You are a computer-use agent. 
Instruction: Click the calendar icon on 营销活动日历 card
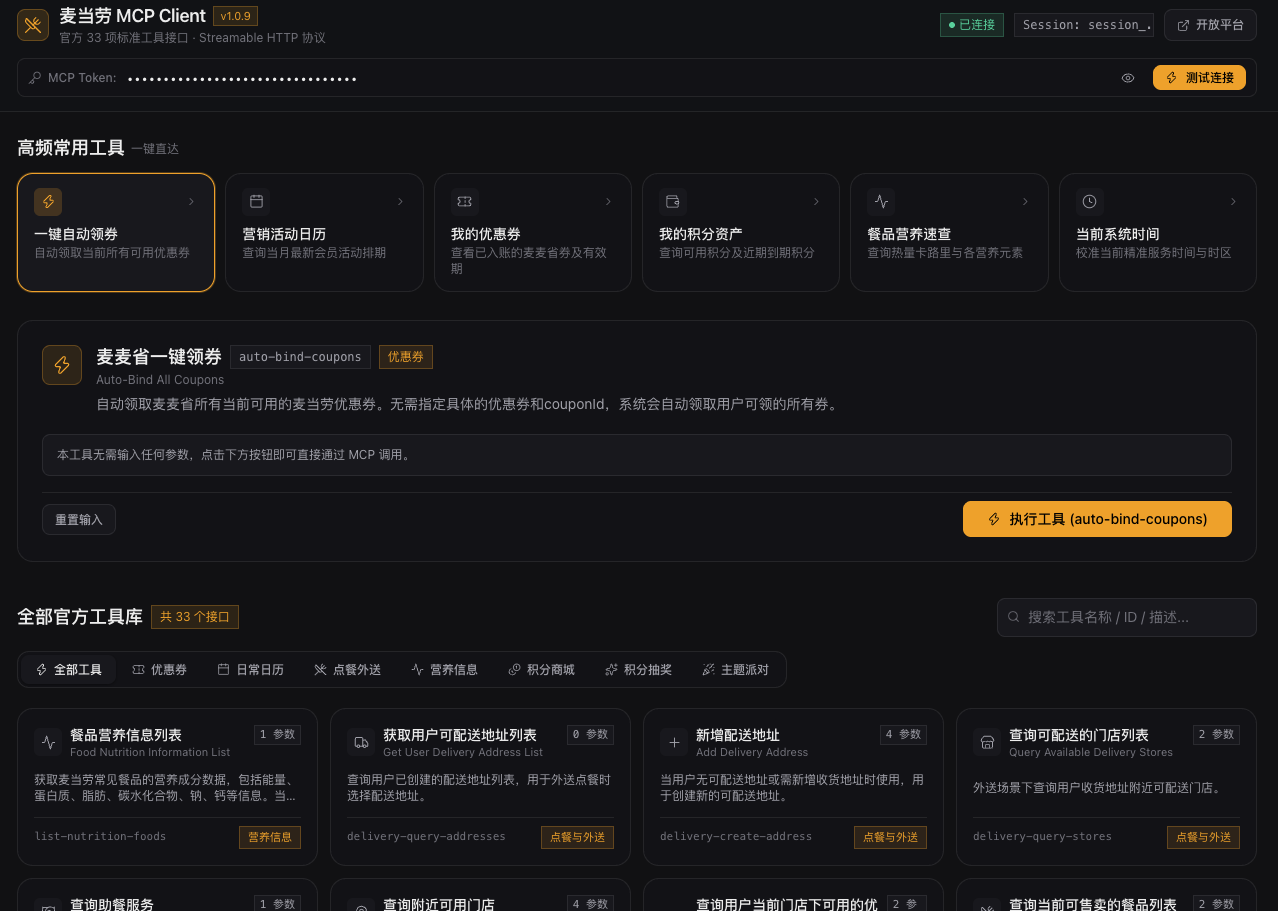tap(256, 201)
